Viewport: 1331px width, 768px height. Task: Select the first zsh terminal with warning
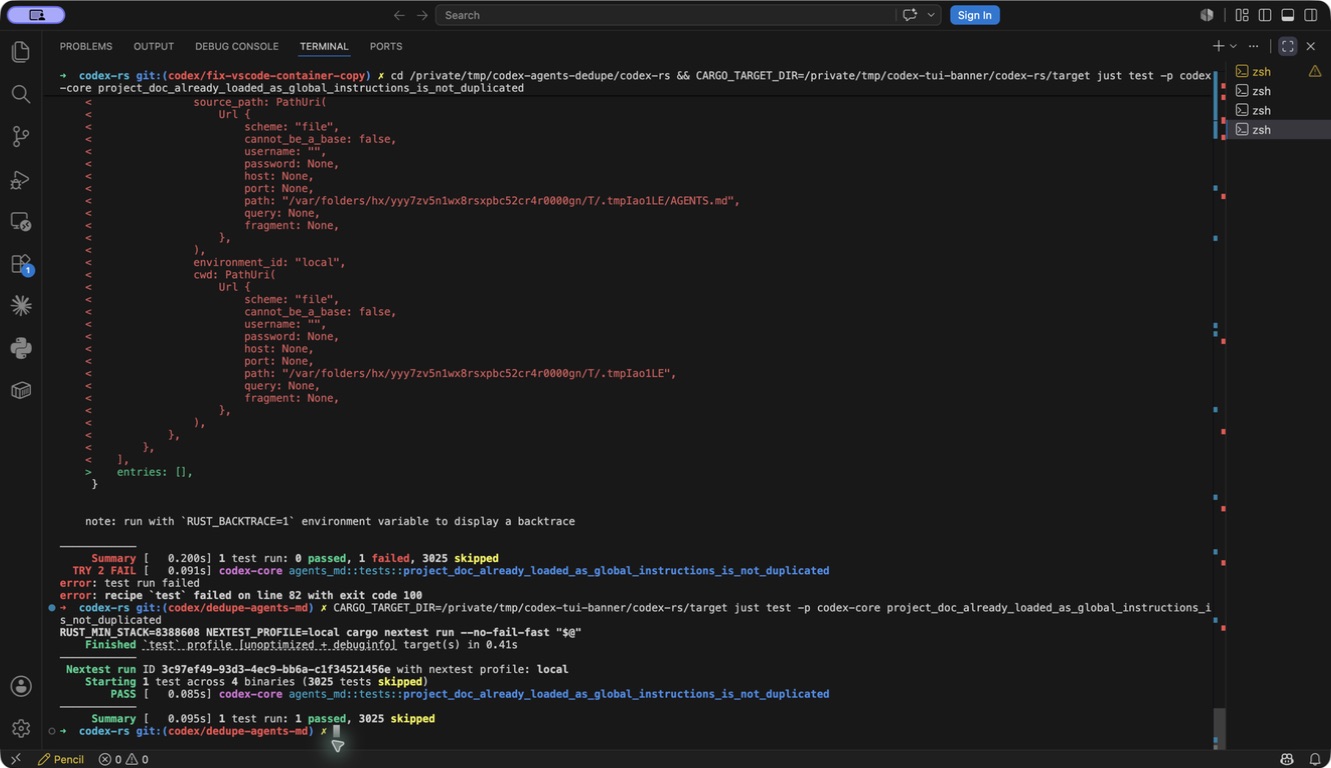point(1278,71)
